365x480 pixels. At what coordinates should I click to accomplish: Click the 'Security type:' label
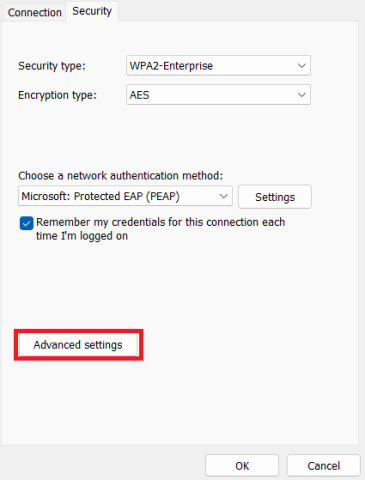[52, 66]
